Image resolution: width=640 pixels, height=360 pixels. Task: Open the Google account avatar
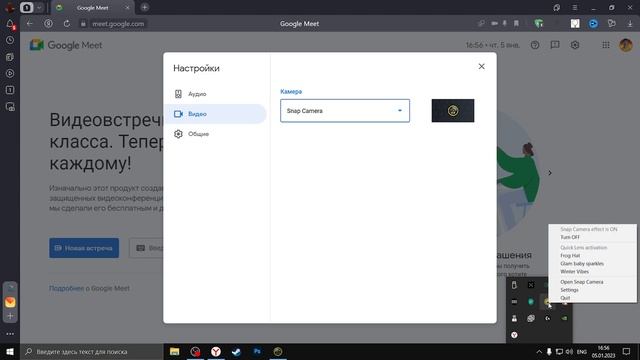click(626, 45)
